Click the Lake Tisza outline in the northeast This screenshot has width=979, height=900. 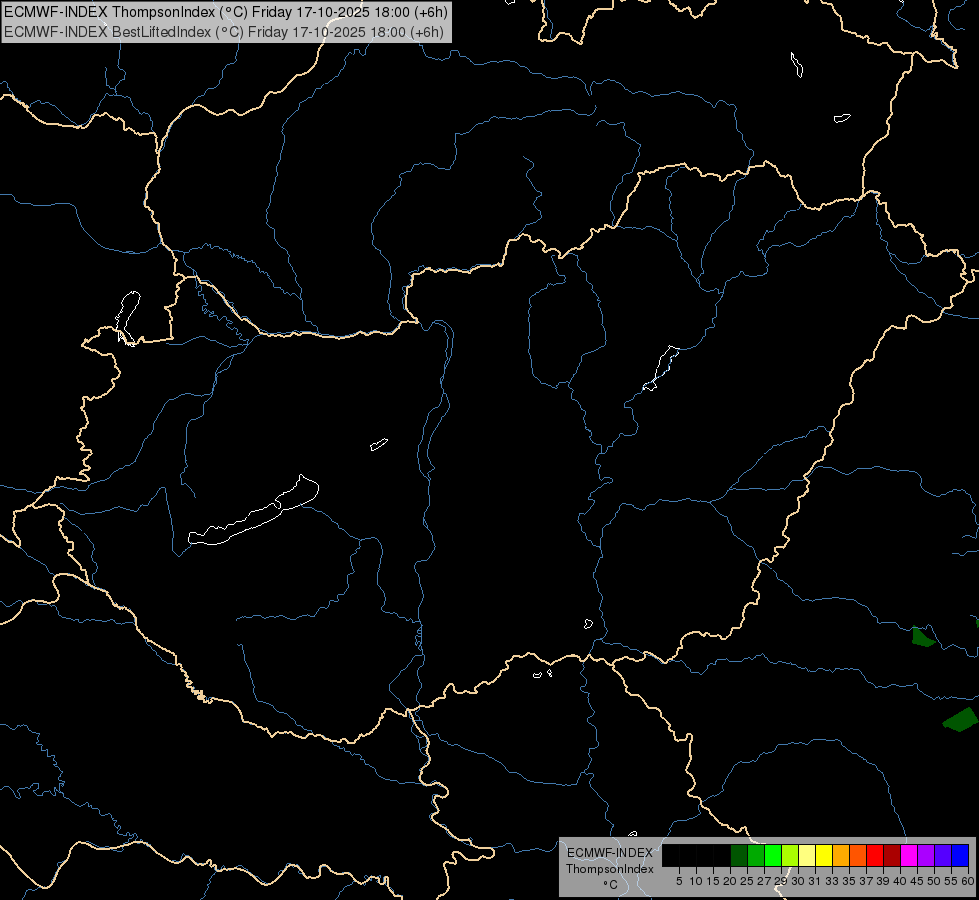pyautogui.click(x=661, y=368)
